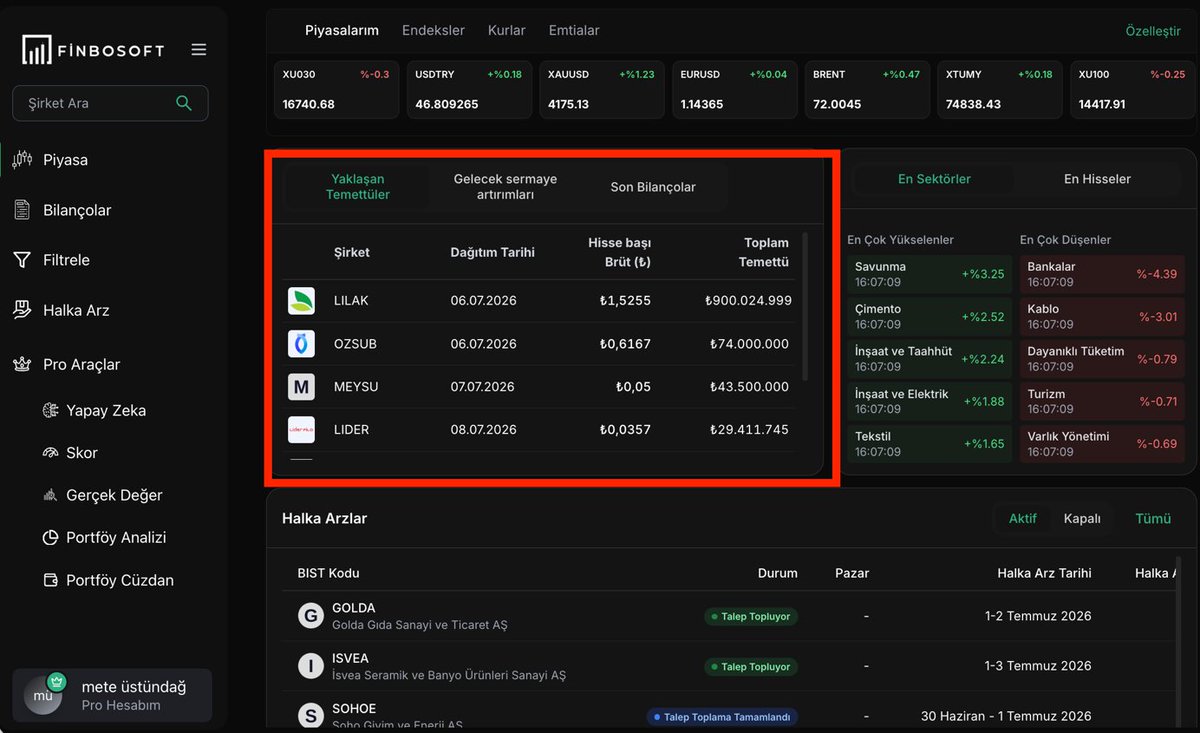Open the Bilançolar section
1200x733 pixels.
click(77, 210)
